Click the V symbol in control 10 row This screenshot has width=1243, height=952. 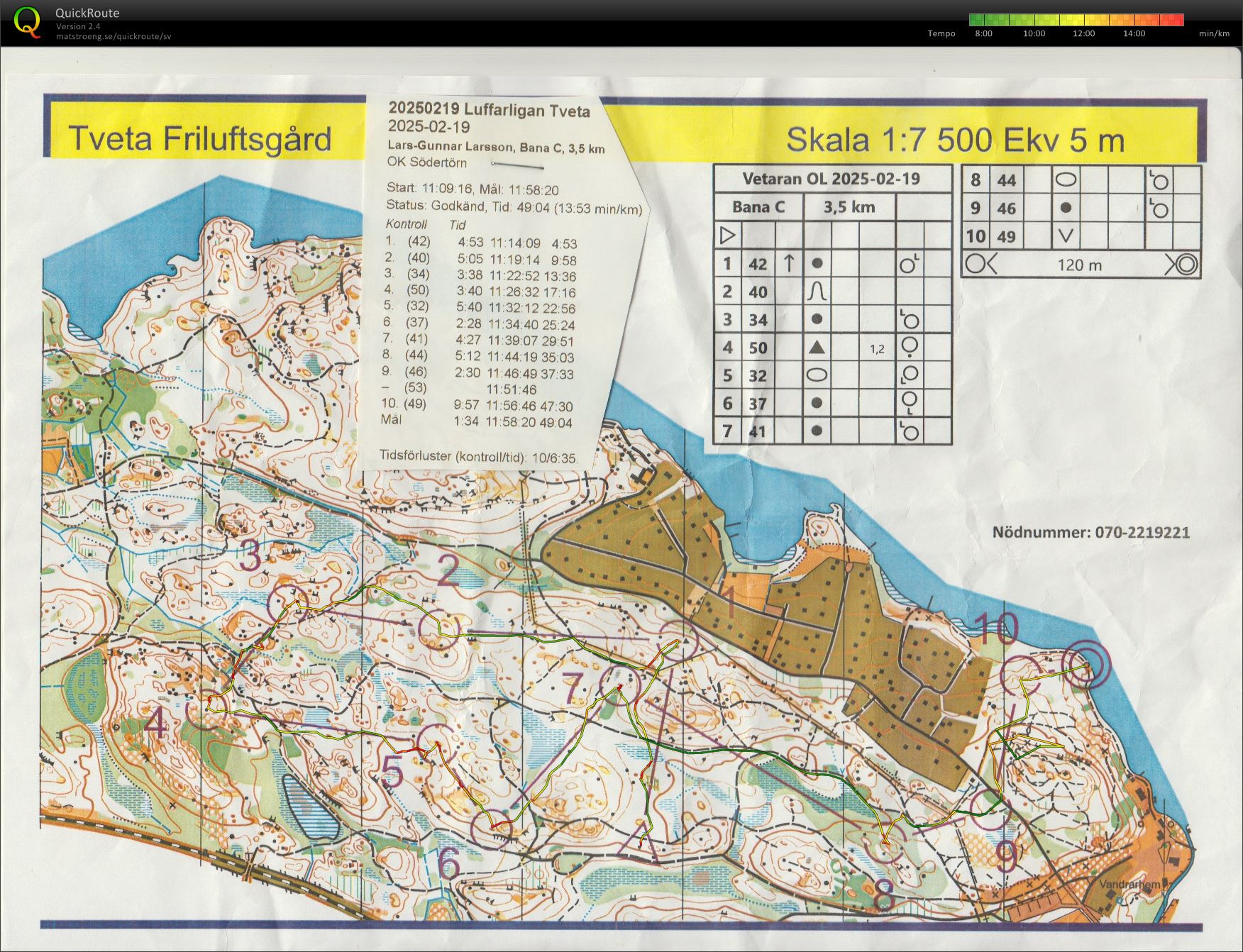(1066, 236)
